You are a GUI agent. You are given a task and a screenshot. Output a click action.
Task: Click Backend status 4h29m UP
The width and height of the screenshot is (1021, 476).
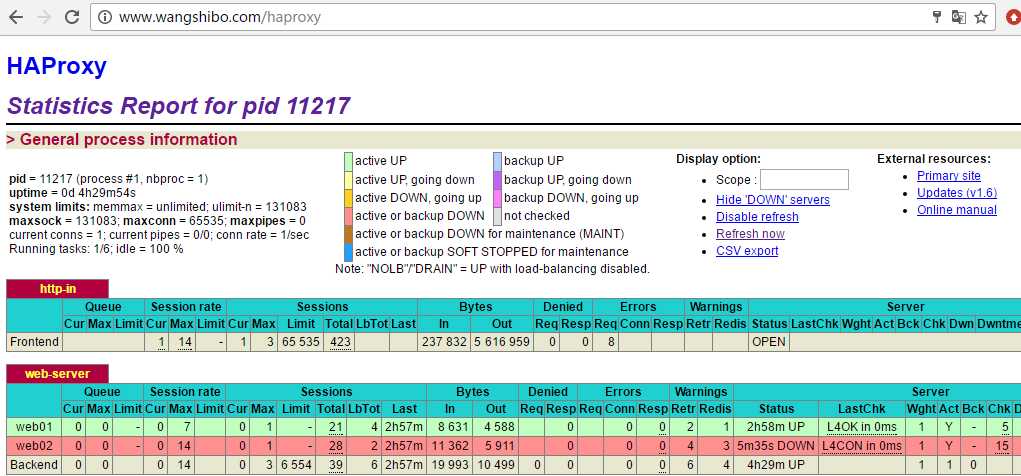tap(776, 465)
